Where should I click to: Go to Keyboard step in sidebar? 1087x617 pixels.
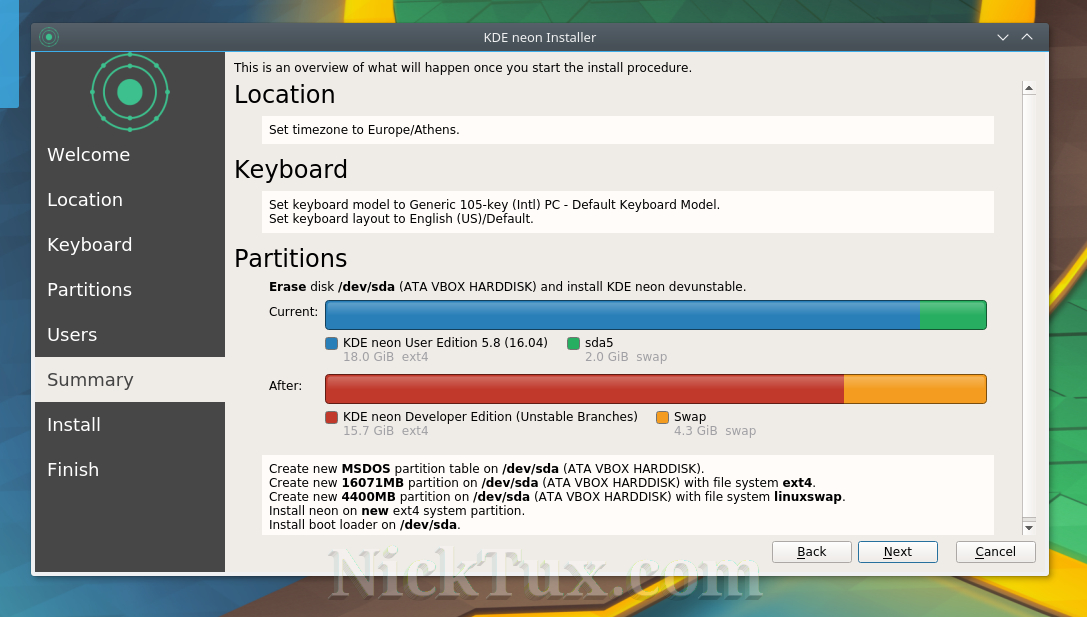[x=89, y=245]
